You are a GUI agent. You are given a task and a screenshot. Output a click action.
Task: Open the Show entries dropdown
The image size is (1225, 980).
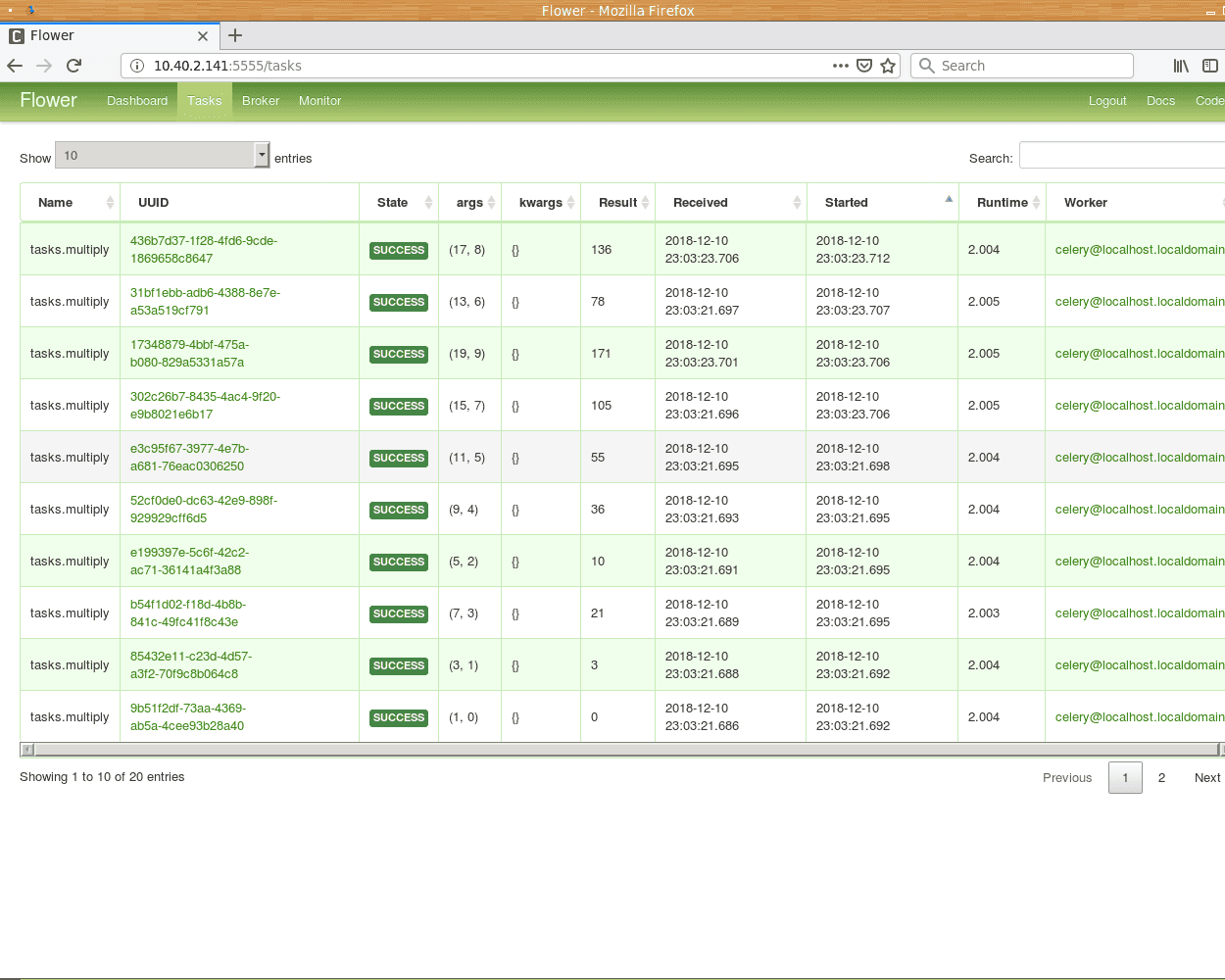point(163,155)
